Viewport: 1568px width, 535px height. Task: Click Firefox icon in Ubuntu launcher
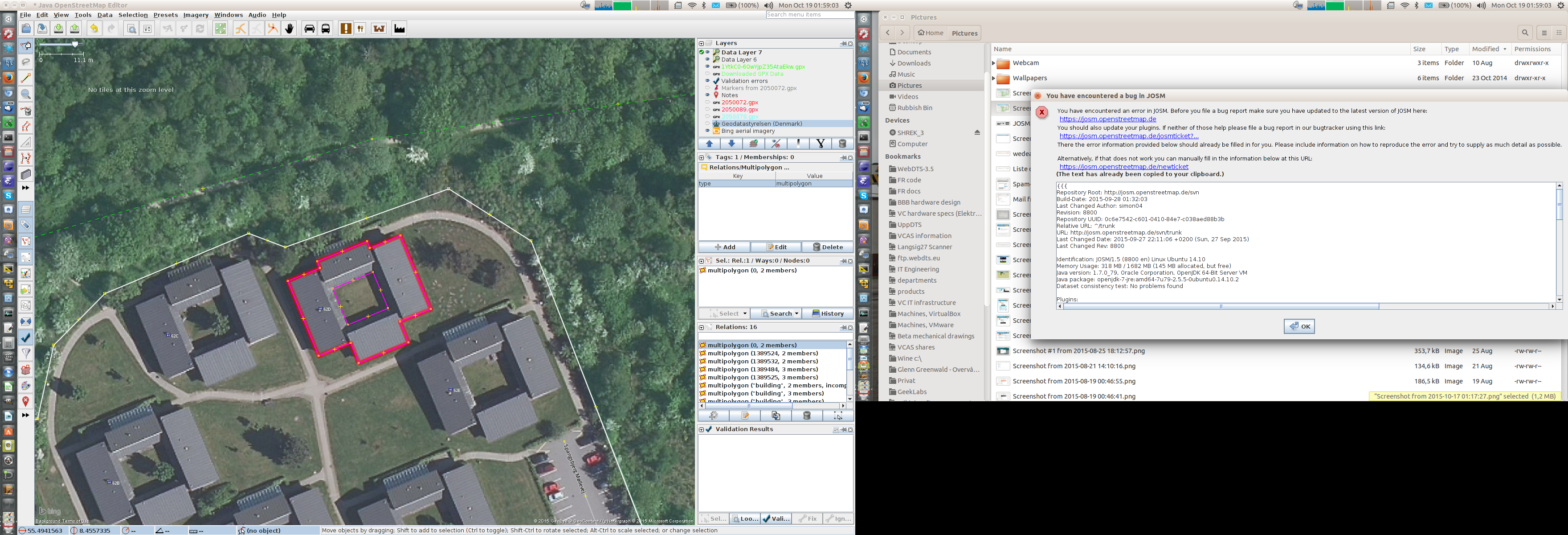[x=8, y=78]
